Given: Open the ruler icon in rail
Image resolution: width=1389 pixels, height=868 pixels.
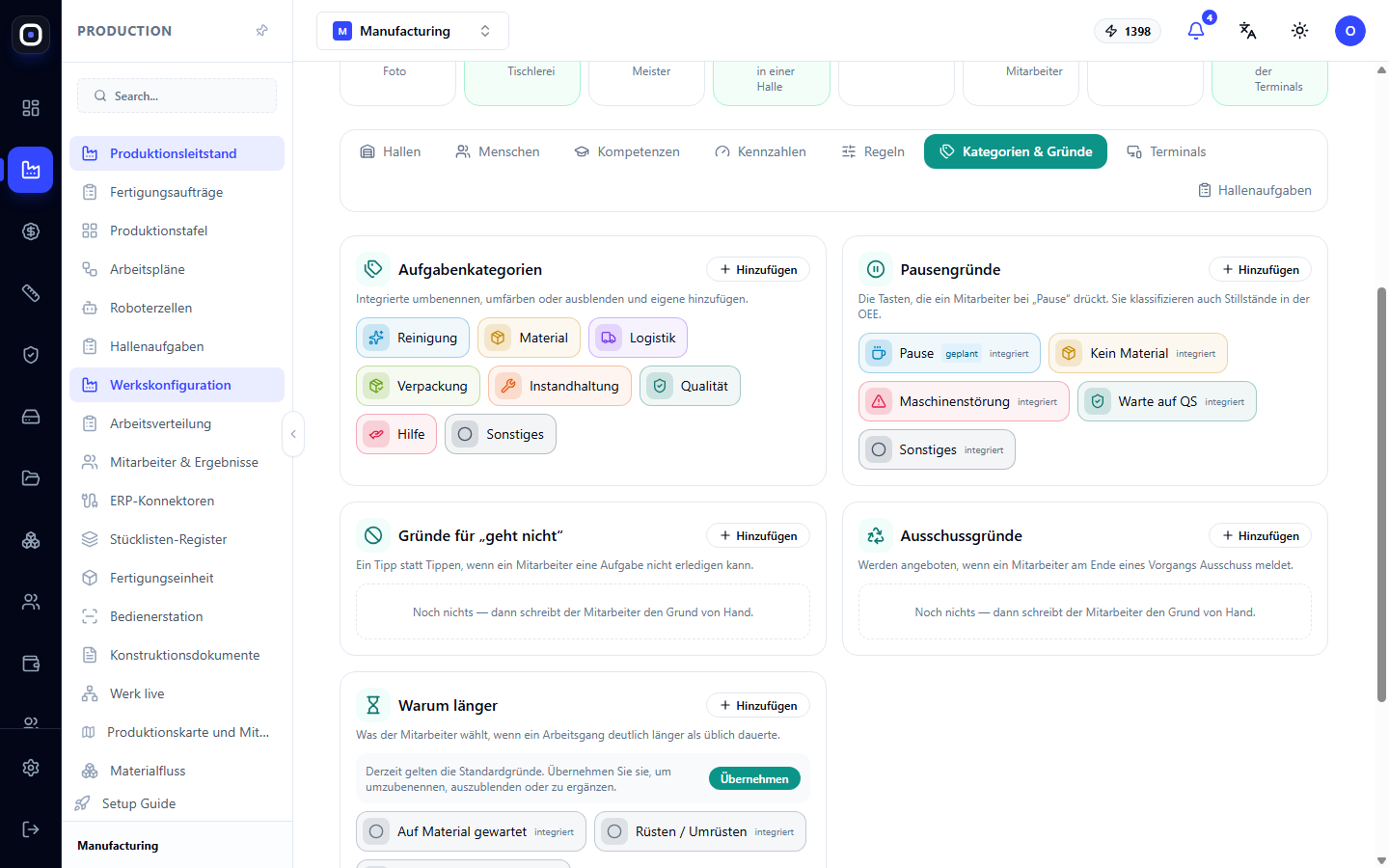Looking at the screenshot, I should 31,293.
